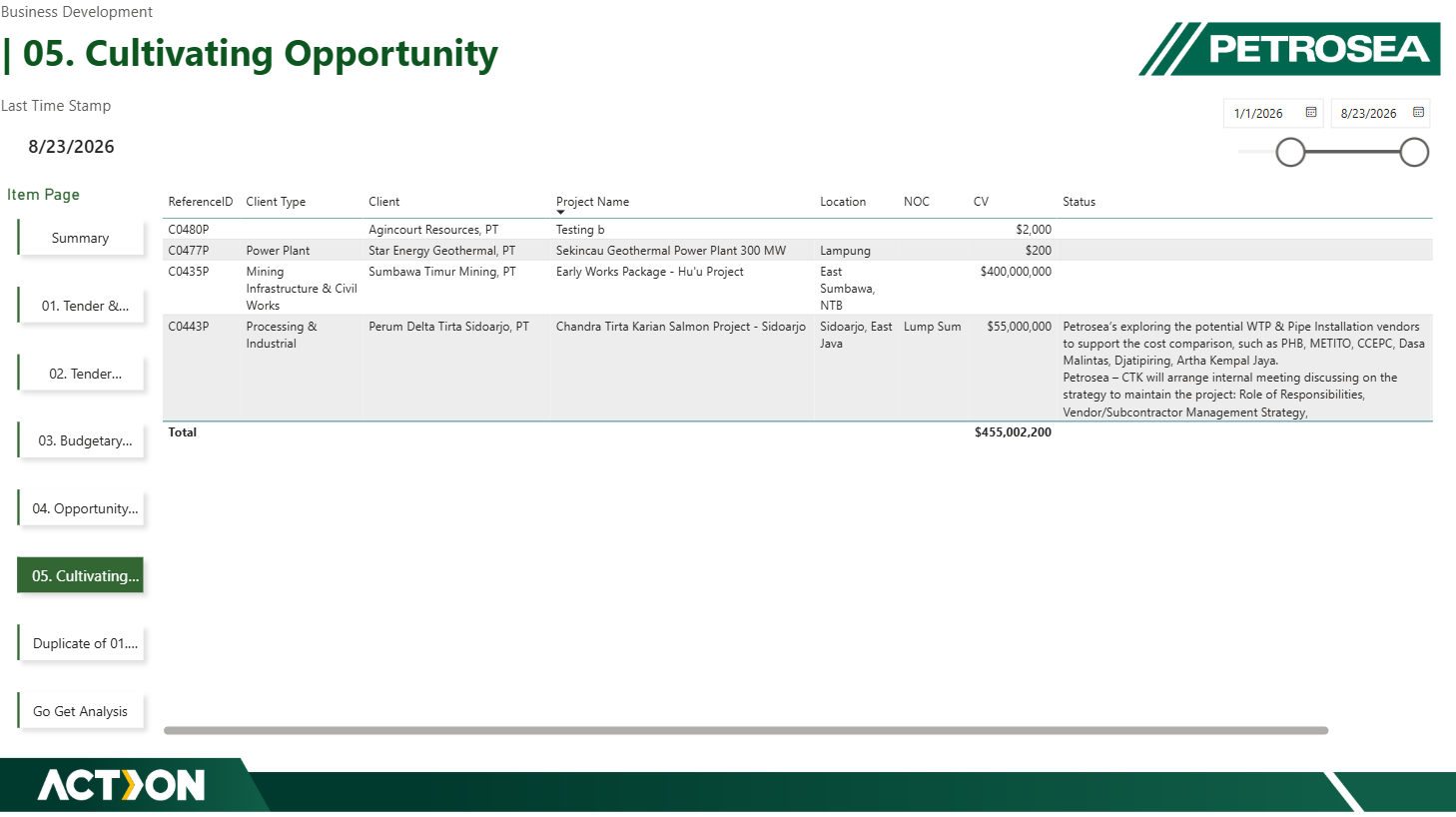The image size is (1456, 817).
Task: Sort by NOC column header
Action: tap(917, 202)
